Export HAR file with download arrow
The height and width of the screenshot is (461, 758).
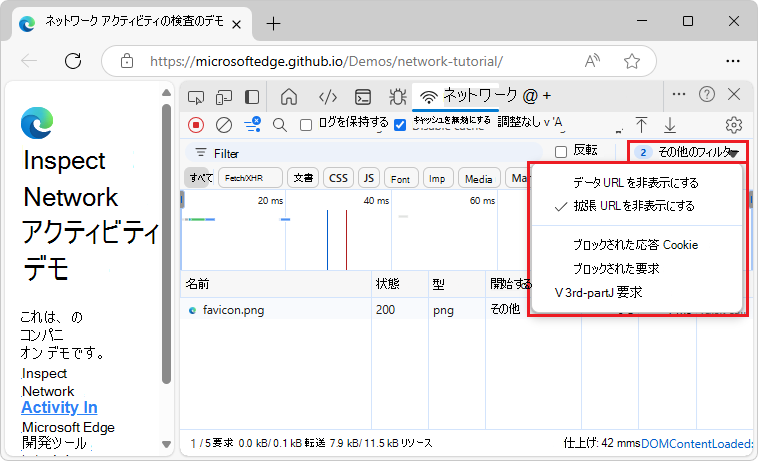(670, 125)
